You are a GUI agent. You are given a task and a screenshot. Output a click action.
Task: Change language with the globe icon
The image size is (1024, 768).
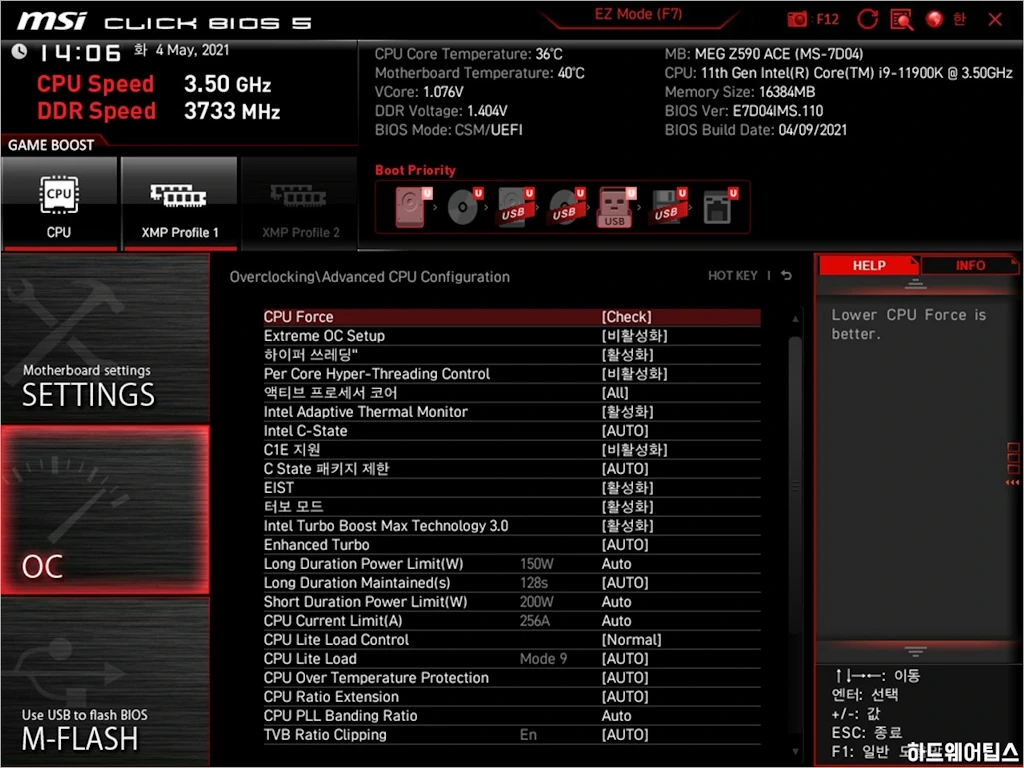[935, 20]
